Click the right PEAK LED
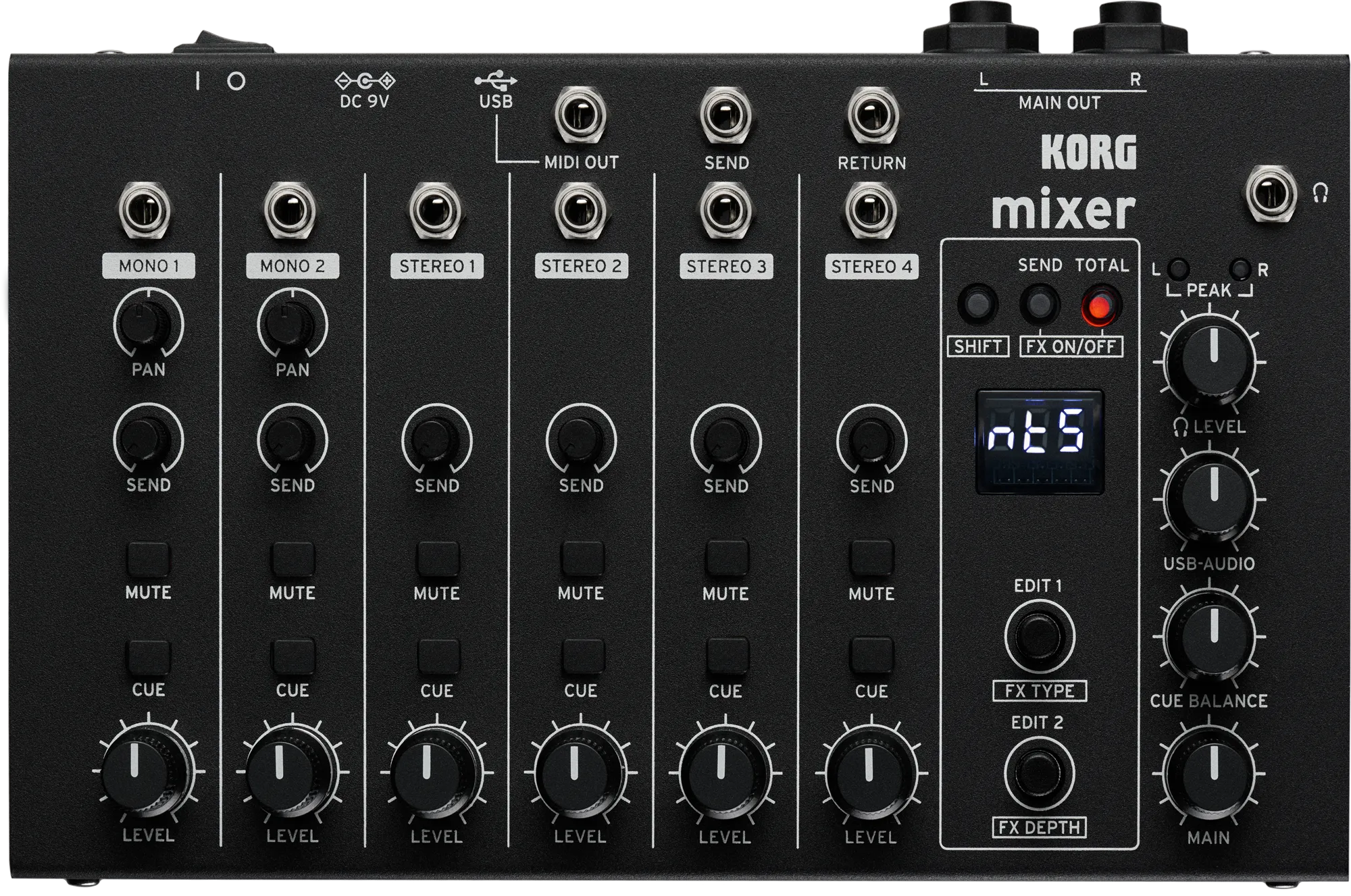1351x896 pixels. pos(1240,269)
